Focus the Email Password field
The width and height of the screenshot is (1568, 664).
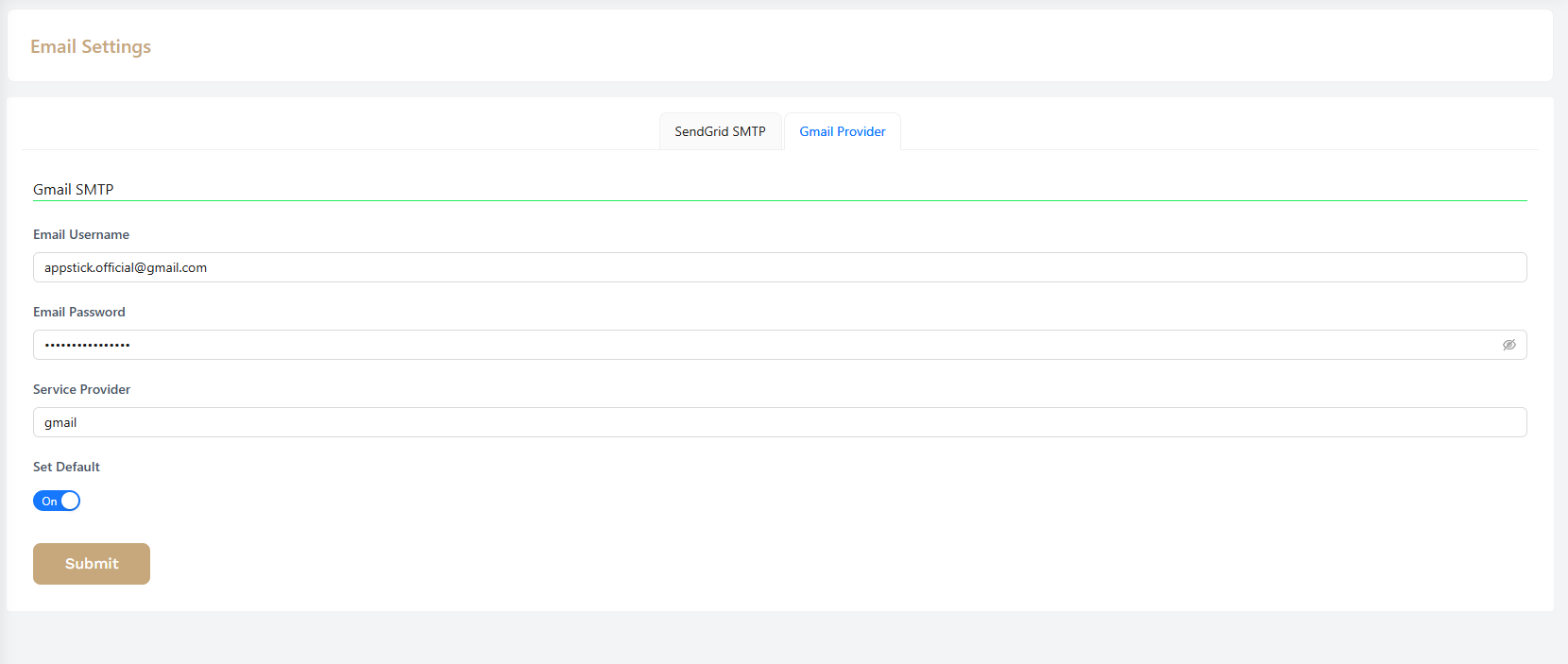coord(779,345)
